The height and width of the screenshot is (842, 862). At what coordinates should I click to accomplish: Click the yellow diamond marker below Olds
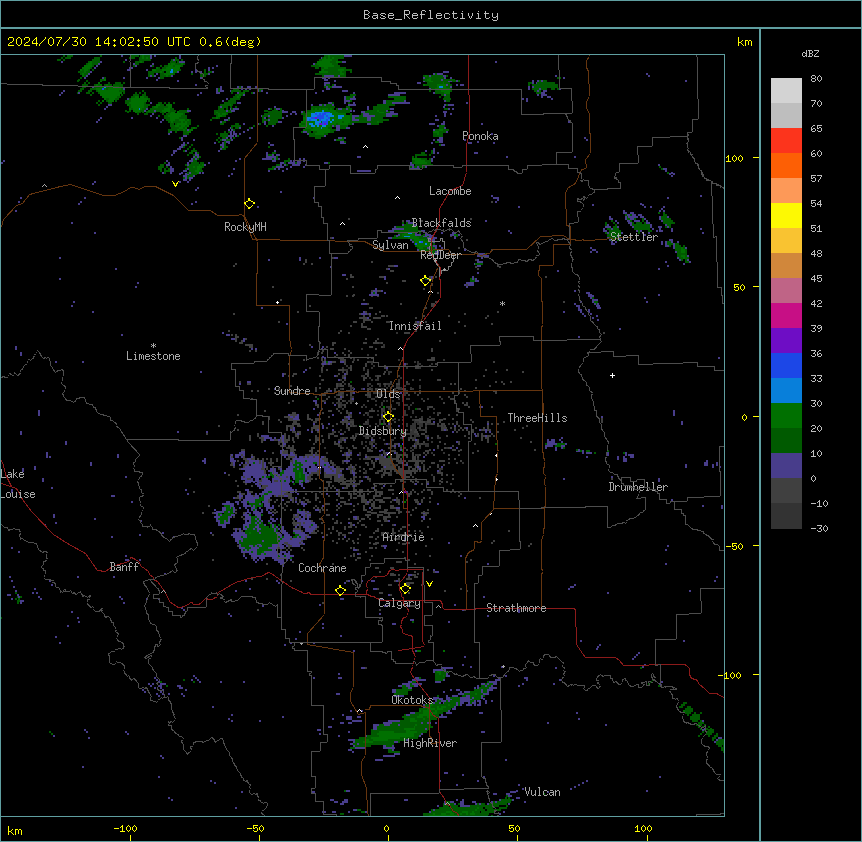click(x=388, y=417)
